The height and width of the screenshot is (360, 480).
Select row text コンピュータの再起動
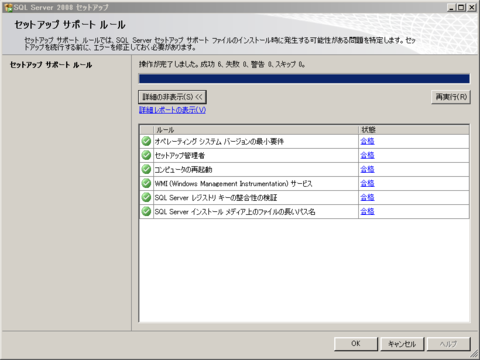pos(183,169)
